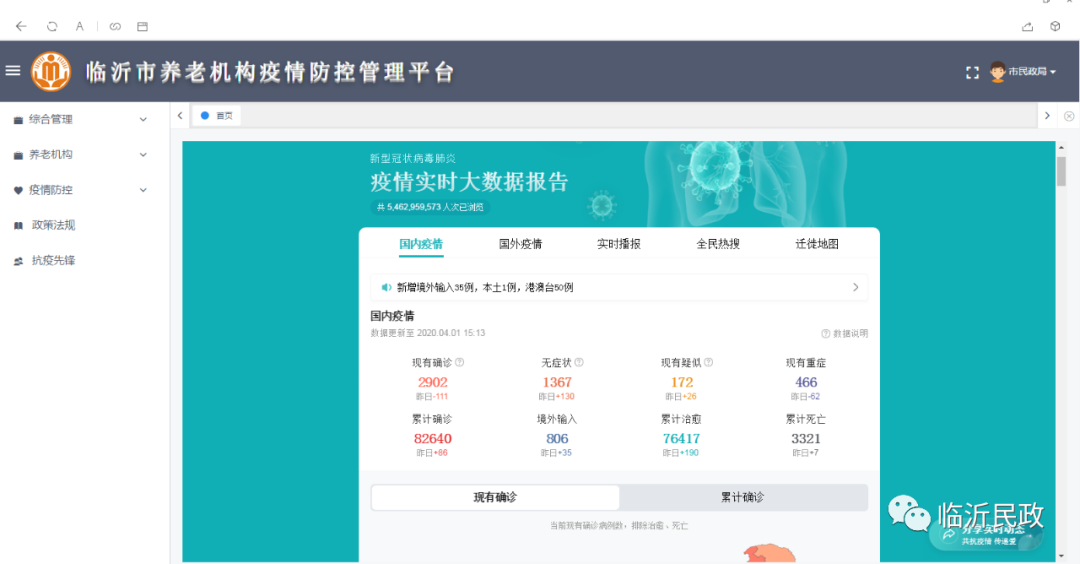Screen dimensions: 1080x564
Task: Click the vertical scrollbar thumb
Action: tap(1061, 171)
